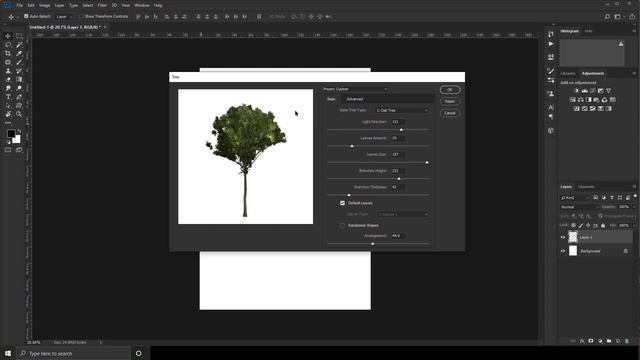640x360 pixels.
Task: Open the layer blend mode Normal dropdown
Action: click(x=579, y=207)
